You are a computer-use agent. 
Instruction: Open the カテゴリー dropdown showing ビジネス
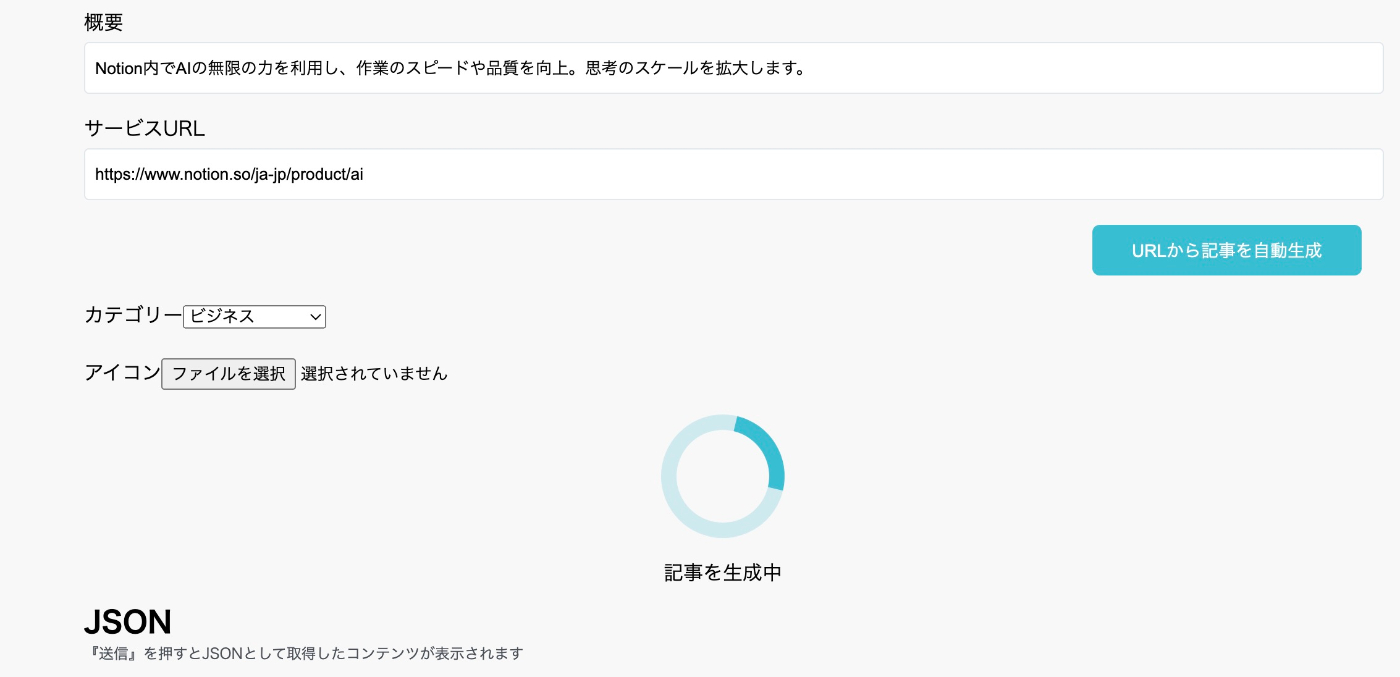[x=255, y=316]
